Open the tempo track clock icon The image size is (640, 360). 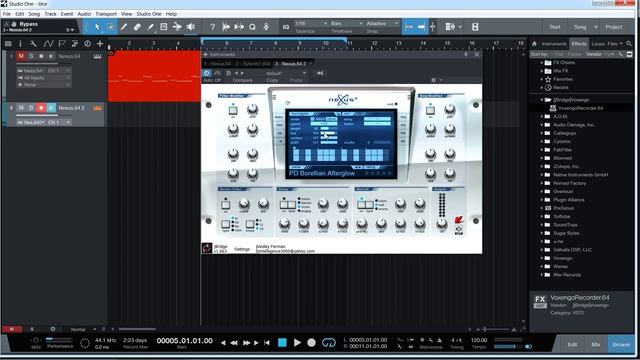[x=87, y=43]
